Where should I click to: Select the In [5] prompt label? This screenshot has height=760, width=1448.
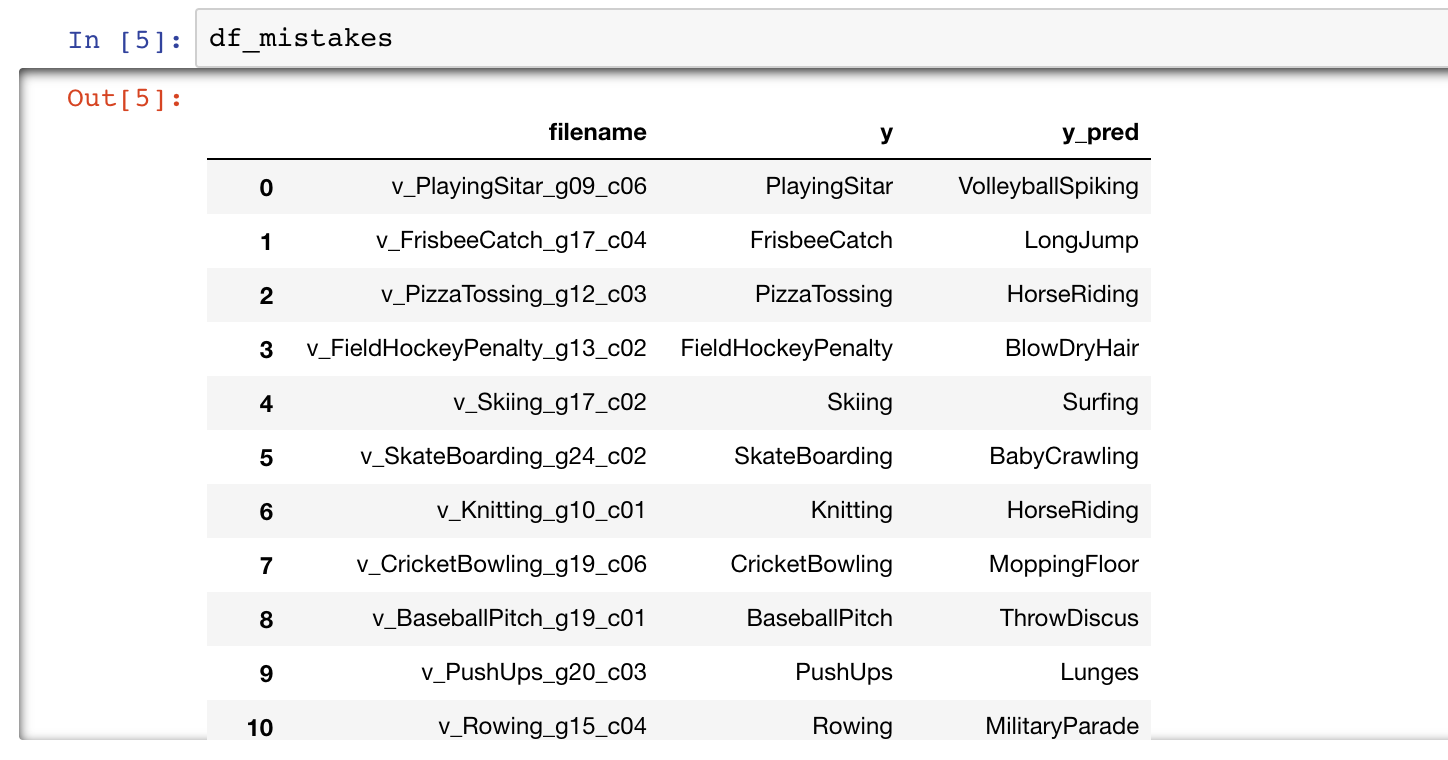click(x=125, y=40)
